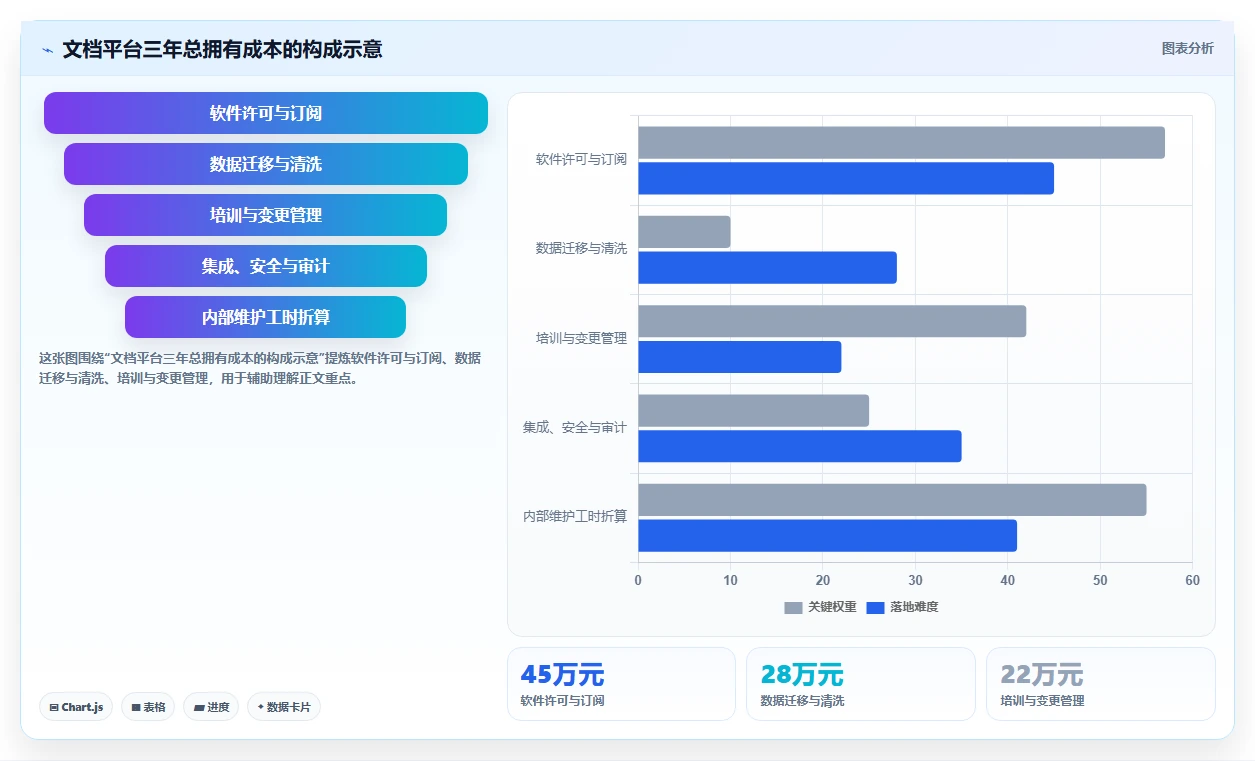Click the x-axis tick value 30

pos(915,580)
